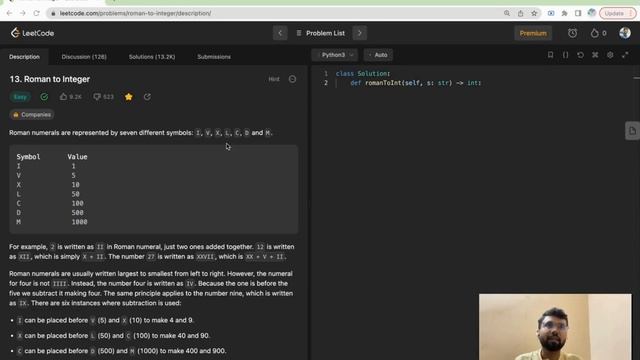Click the editor shortcuts icon

pos(595,55)
